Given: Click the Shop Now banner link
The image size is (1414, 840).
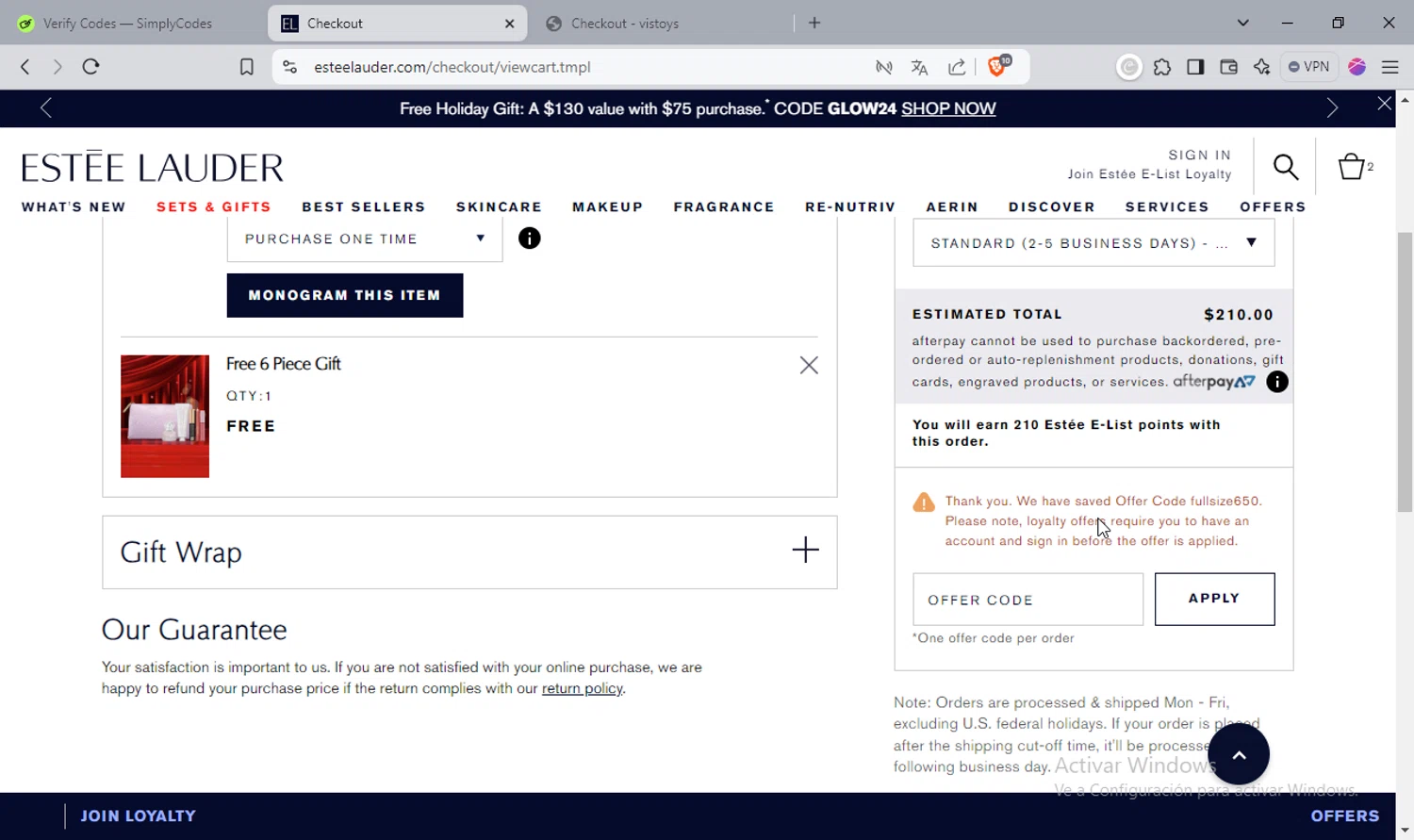Looking at the screenshot, I should pyautogui.click(x=948, y=108).
